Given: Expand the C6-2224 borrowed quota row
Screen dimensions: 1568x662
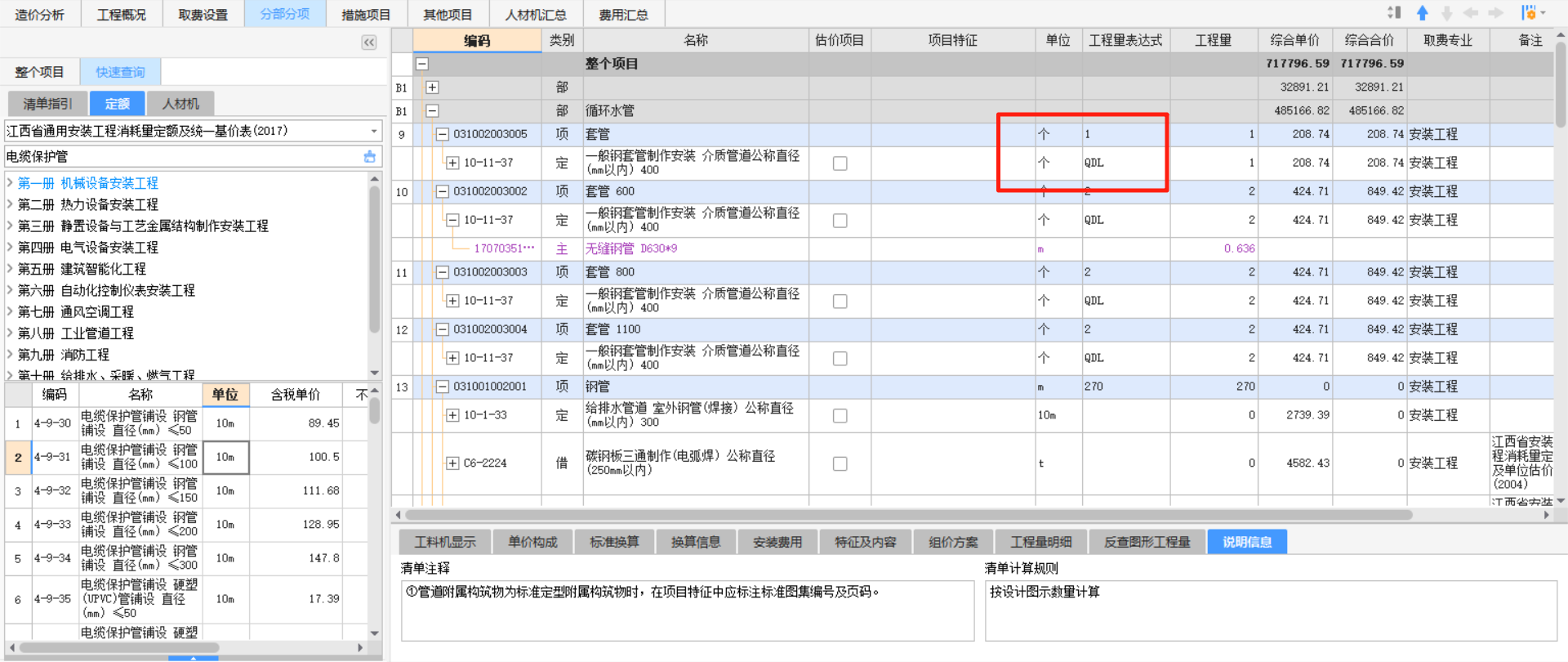Looking at the screenshot, I should [452, 463].
